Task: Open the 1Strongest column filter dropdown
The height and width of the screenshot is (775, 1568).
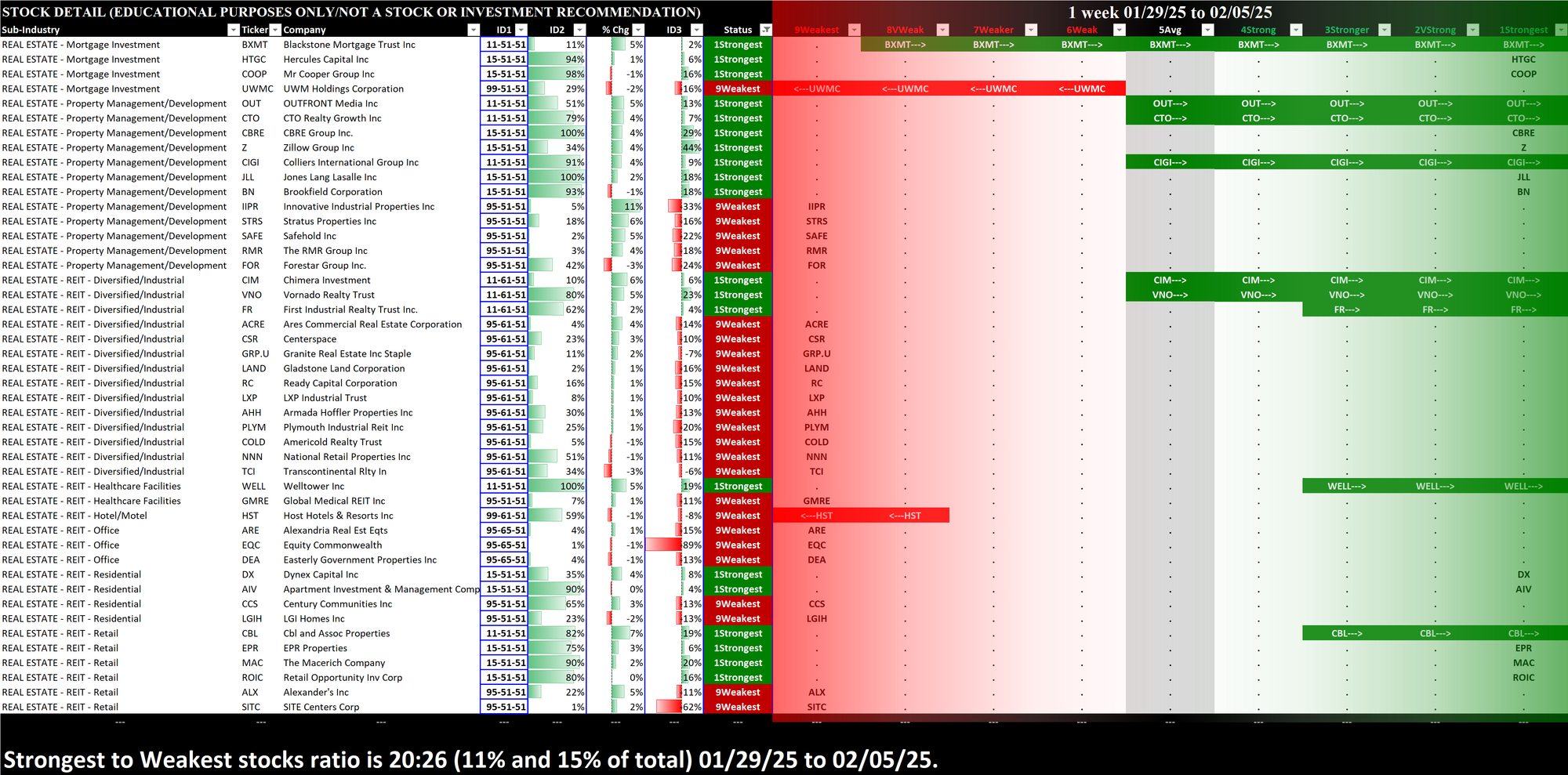Action: click(1561, 30)
